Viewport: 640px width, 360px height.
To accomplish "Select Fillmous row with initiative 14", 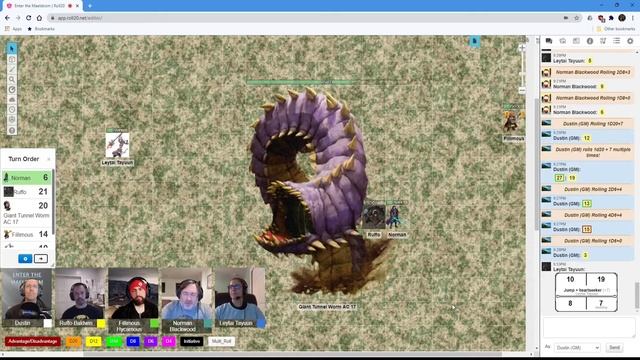I will (x=27, y=234).
